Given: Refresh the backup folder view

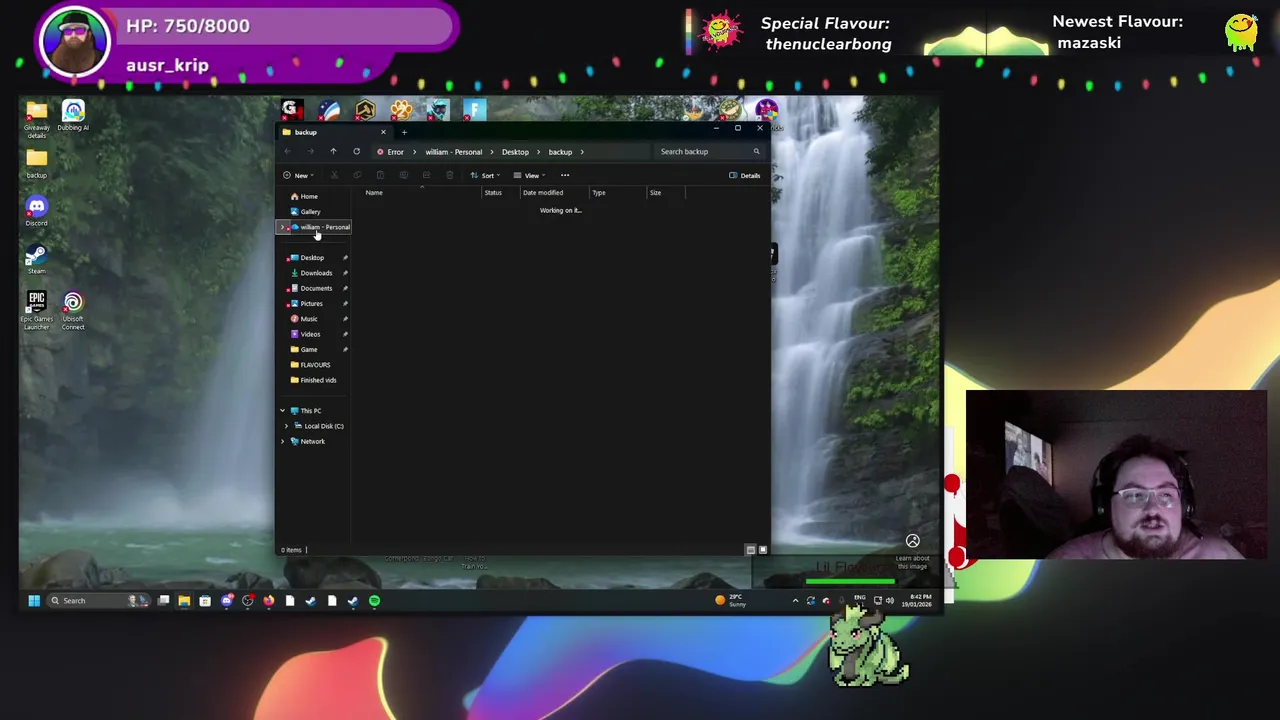Looking at the screenshot, I should point(356,152).
